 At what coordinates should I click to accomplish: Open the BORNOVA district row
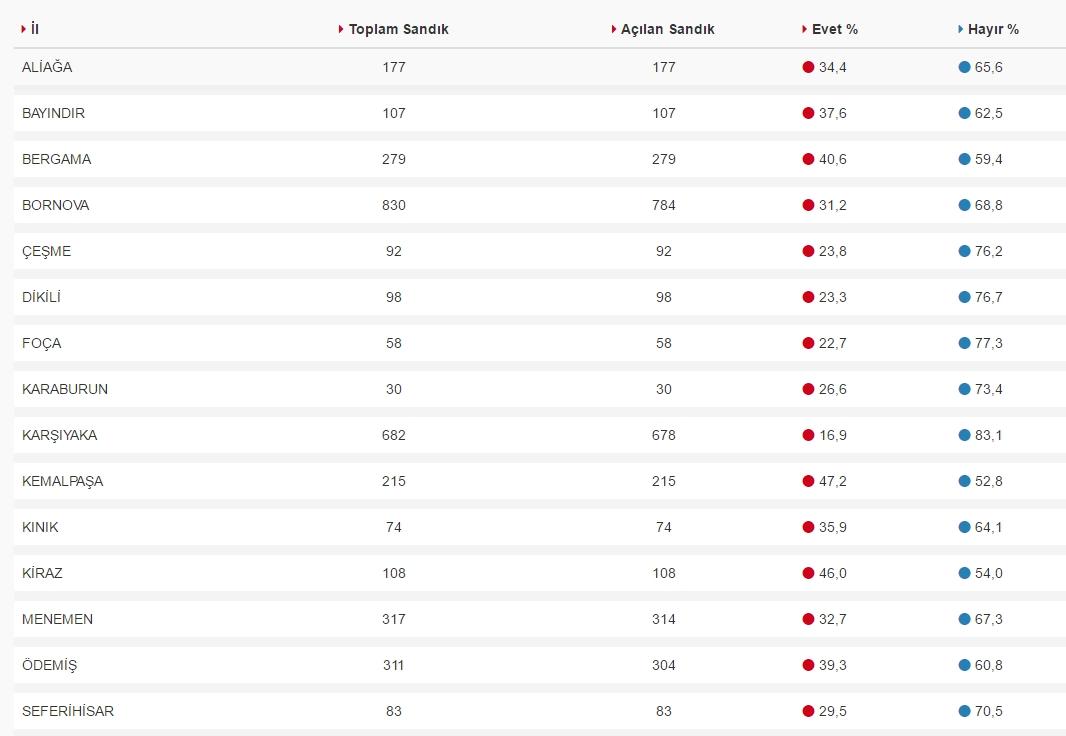point(56,205)
